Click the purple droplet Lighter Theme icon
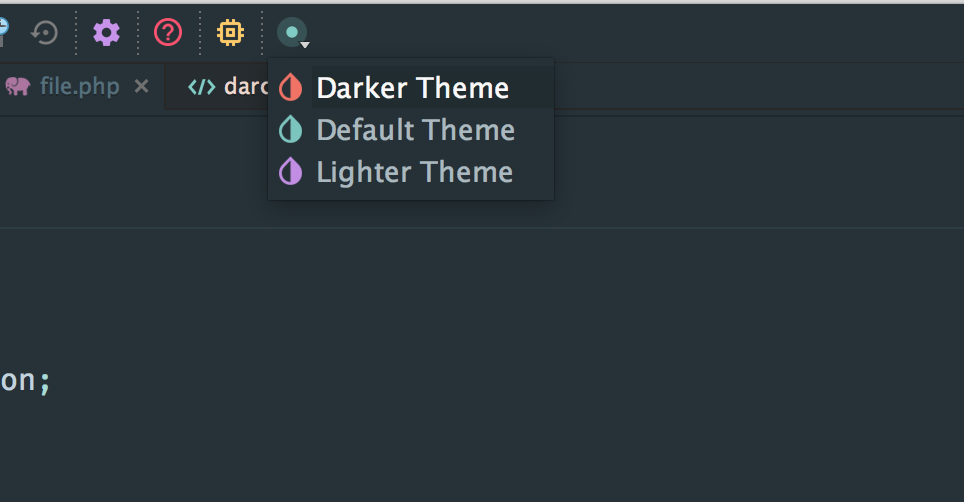Screen dimensions: 964x502 pos(290,172)
